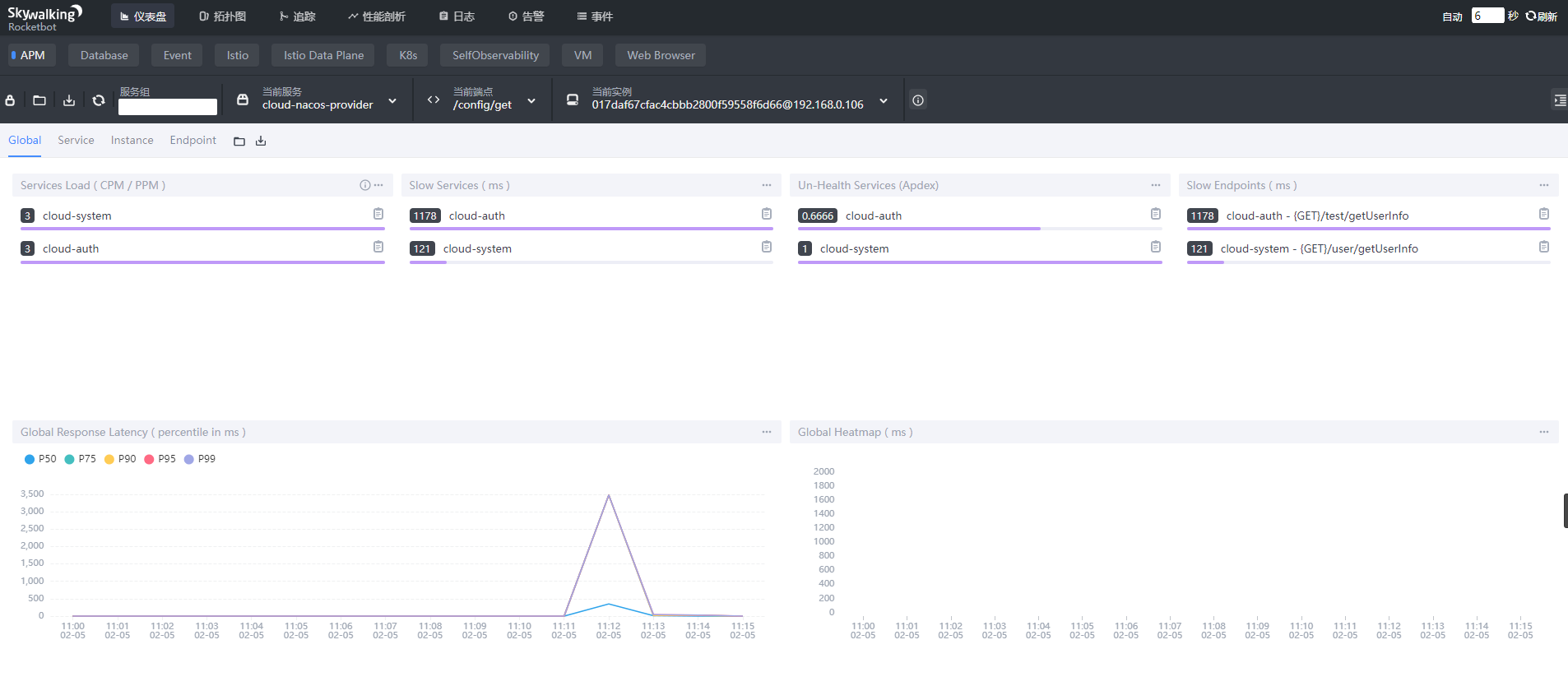The image size is (1568, 700).
Task: Select the APM dashboard
Action: coord(32,55)
